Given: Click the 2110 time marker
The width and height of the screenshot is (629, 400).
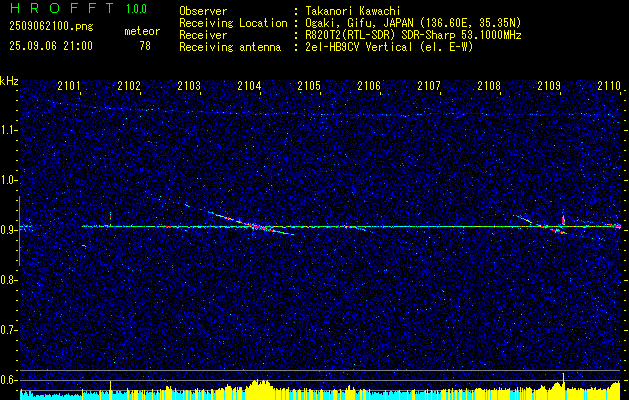Looking at the screenshot, I should coord(609,86).
